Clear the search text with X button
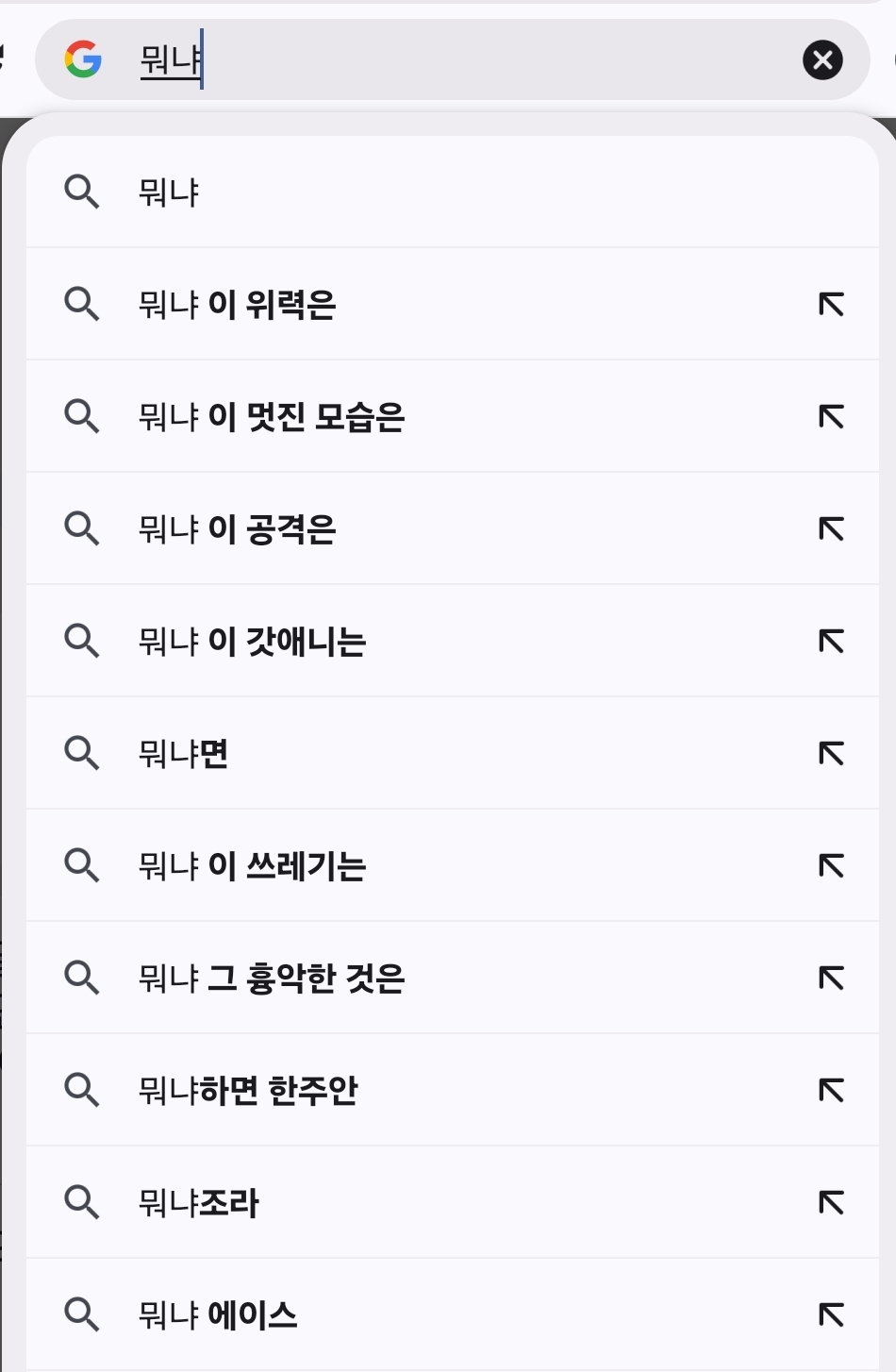896x1372 pixels. tap(822, 60)
